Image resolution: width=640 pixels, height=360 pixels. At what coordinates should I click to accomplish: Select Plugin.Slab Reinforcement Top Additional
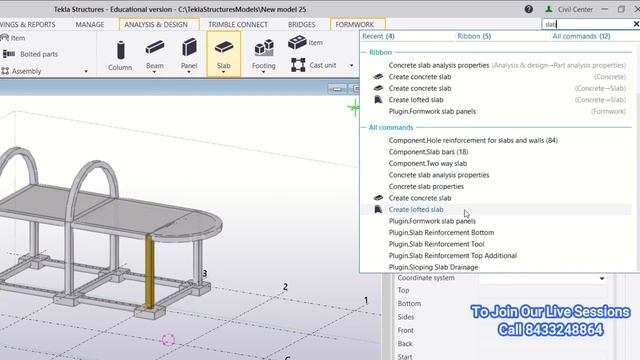(497, 256)
